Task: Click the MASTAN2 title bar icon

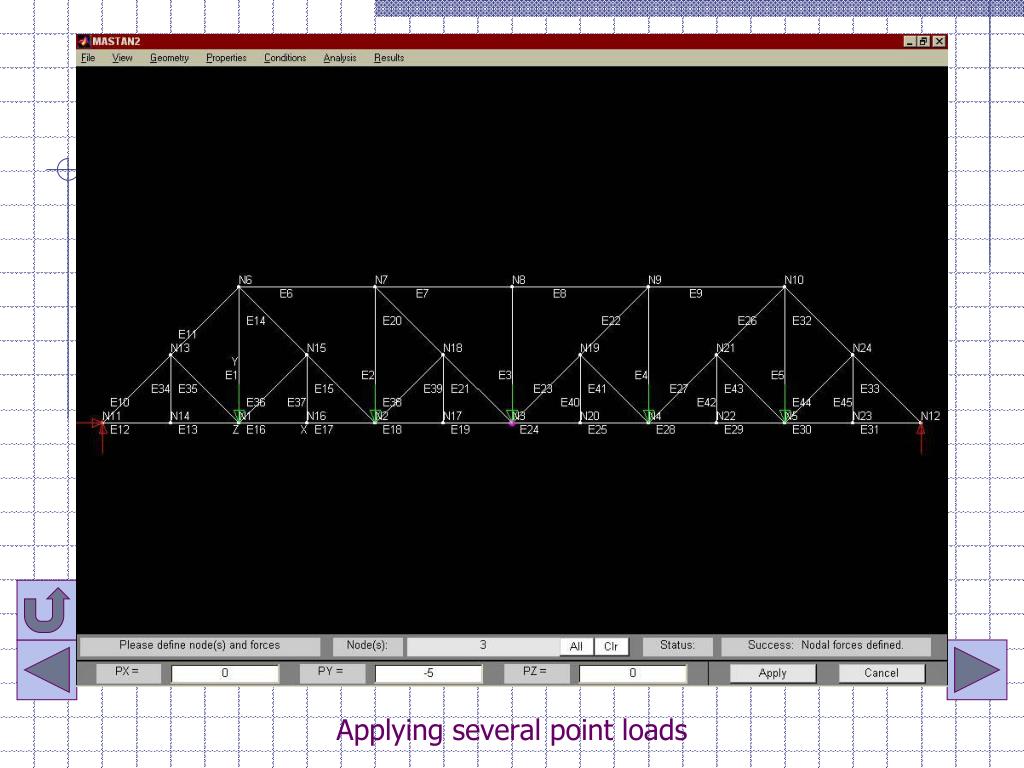Action: coord(84,41)
